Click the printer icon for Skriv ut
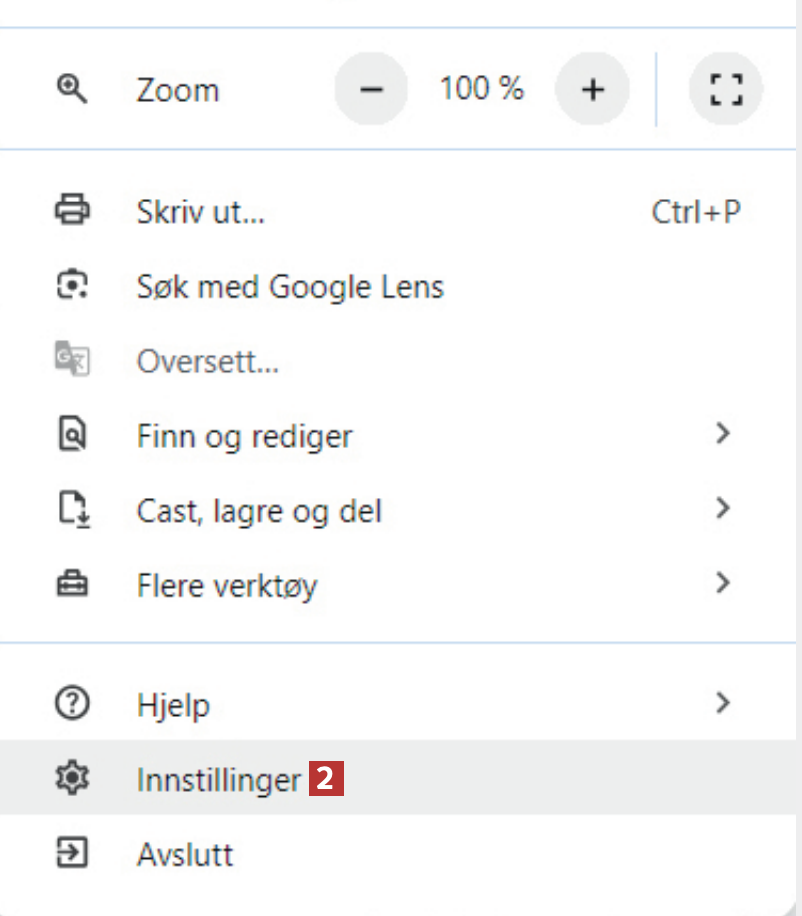Screen dimensions: 802x916 click(72, 212)
